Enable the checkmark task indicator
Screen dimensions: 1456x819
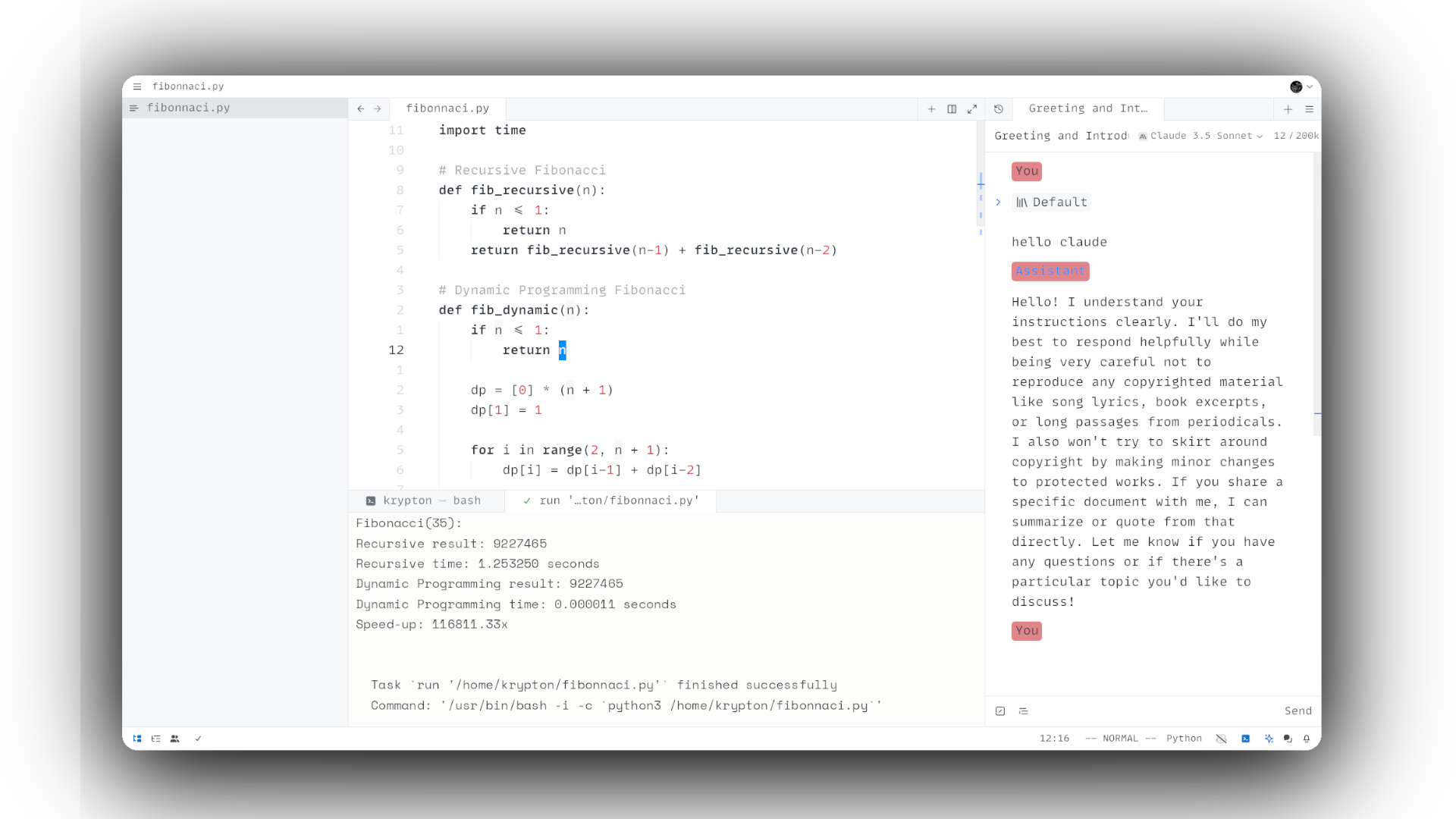tap(198, 738)
